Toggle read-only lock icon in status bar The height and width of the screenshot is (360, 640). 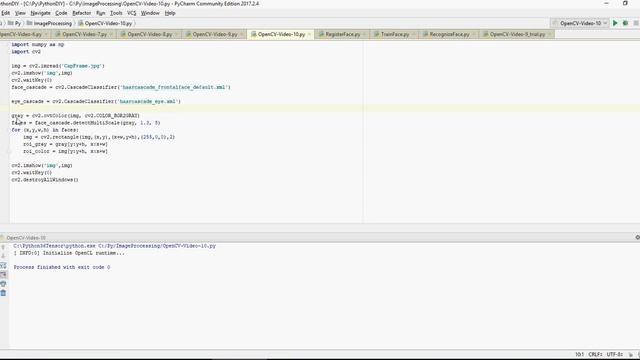[x=631, y=354]
